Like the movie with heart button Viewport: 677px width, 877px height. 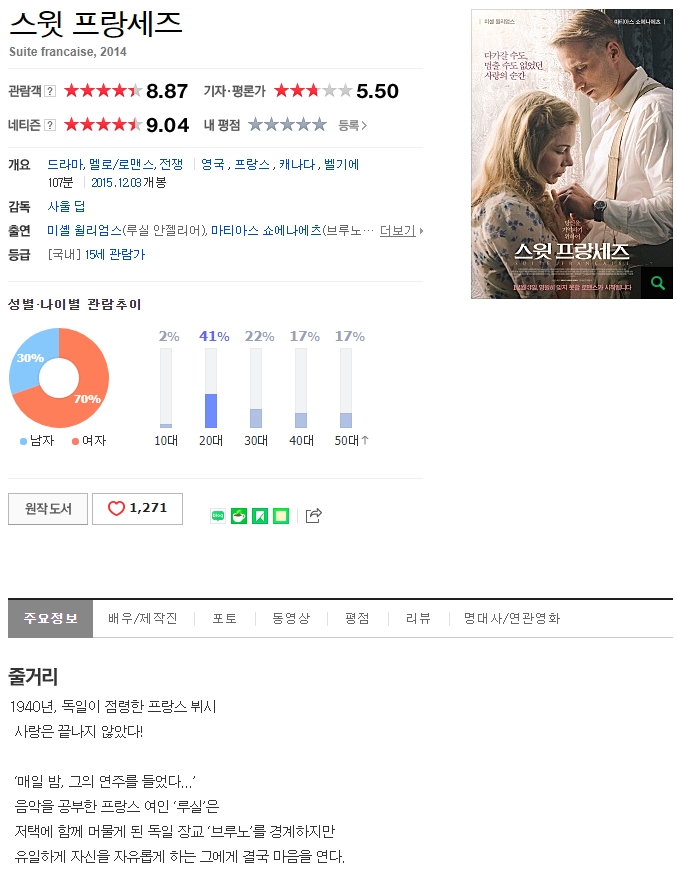[x=138, y=508]
